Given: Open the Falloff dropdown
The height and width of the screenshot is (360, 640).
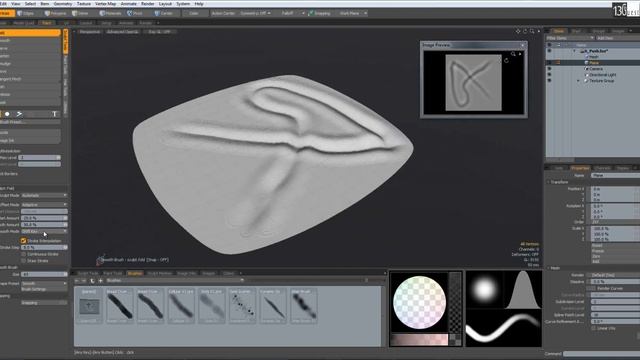Looking at the screenshot, I should click(291, 13).
